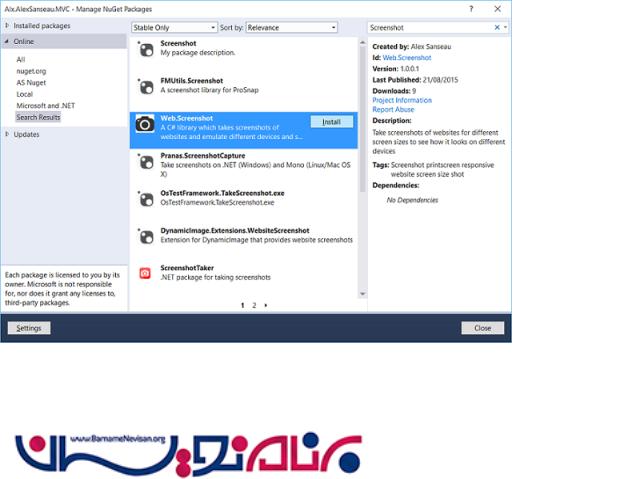Open the Project Information link
This screenshot has width=640, height=479.
coord(402,100)
